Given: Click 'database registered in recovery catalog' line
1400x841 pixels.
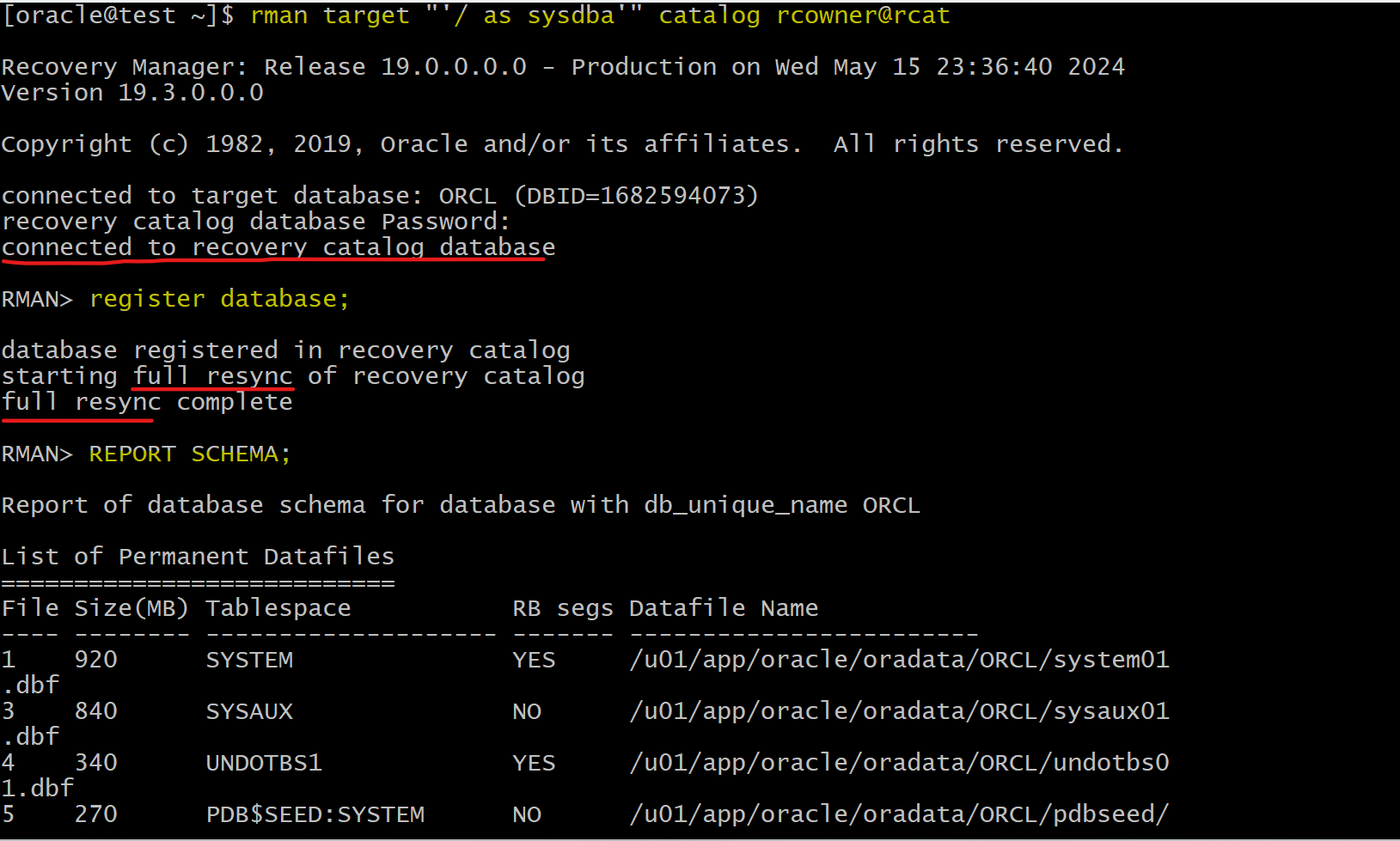Looking at the screenshot, I should [x=286, y=350].
